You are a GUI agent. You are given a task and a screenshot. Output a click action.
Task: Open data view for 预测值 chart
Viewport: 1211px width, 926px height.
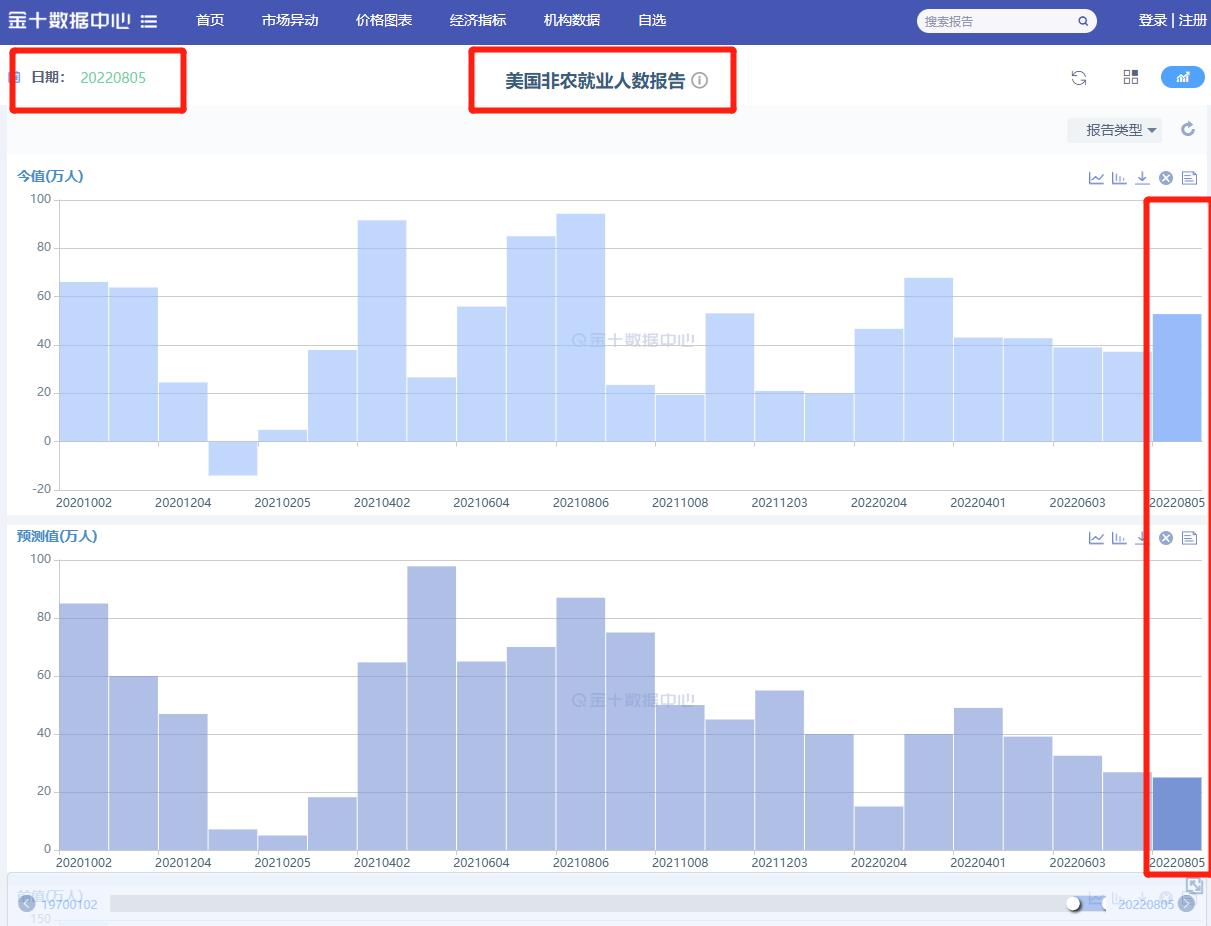tap(1189, 538)
